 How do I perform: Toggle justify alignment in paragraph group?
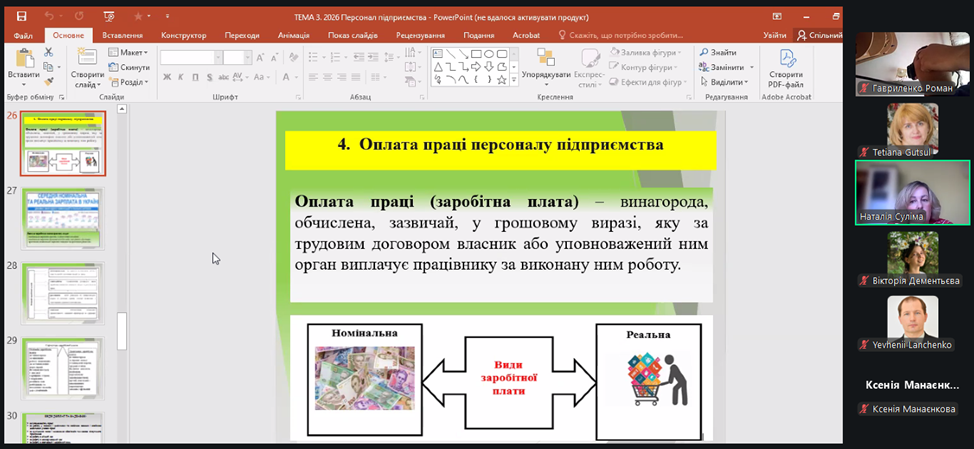[358, 78]
